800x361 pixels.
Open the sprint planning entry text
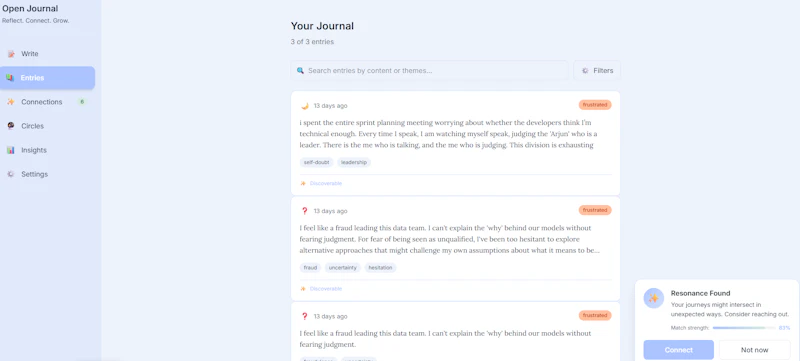(x=448, y=134)
